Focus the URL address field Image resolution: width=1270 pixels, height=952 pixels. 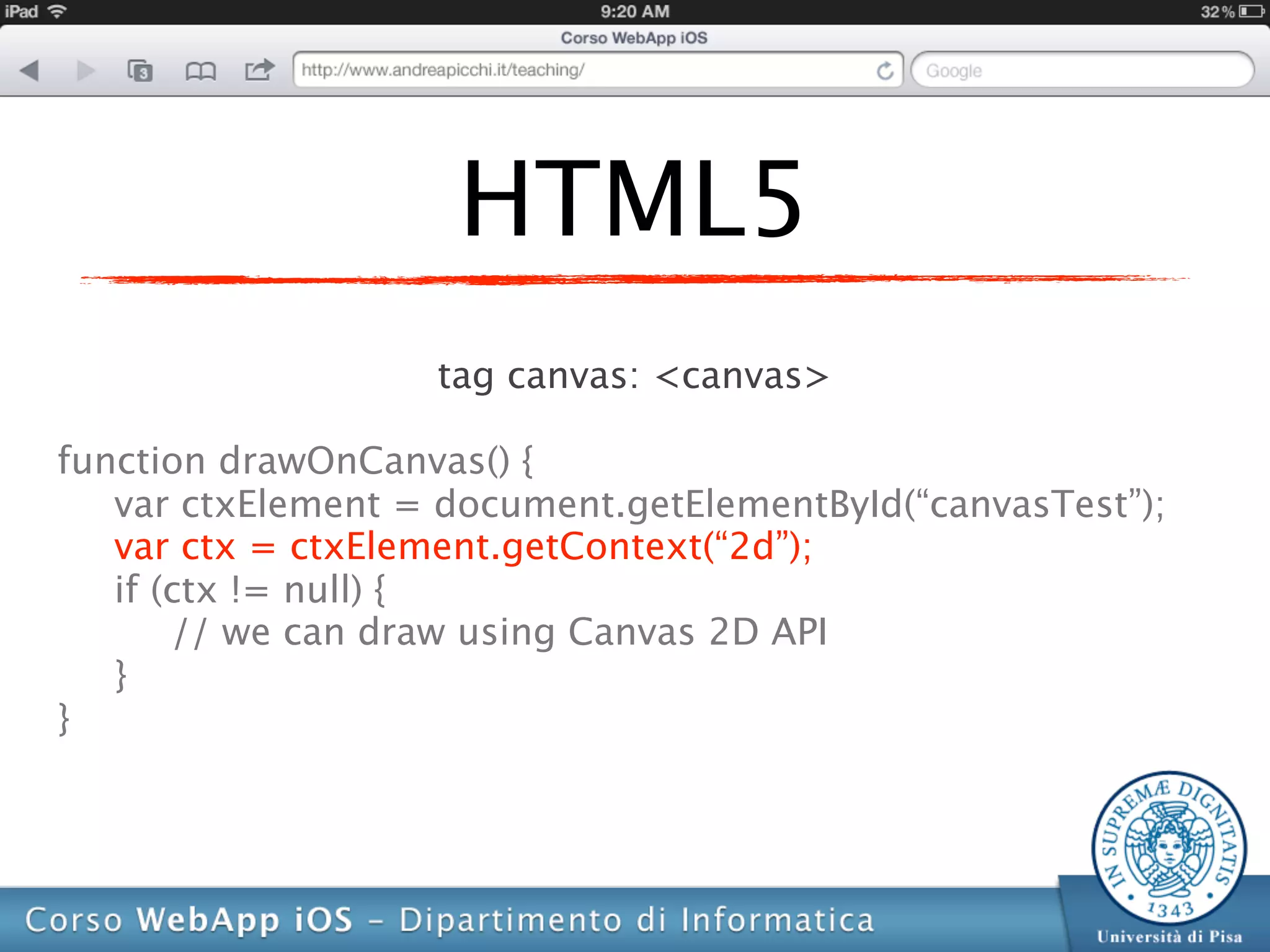[x=598, y=70]
